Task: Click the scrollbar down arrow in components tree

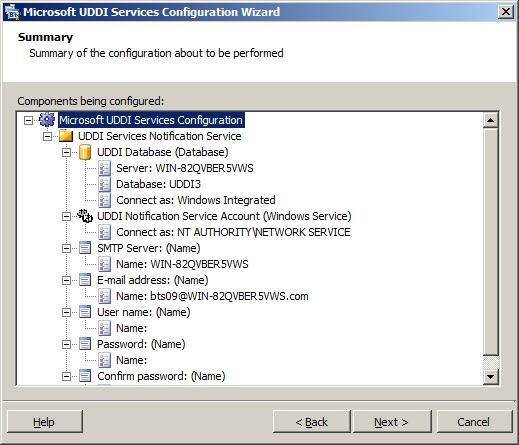Action: 490,377
